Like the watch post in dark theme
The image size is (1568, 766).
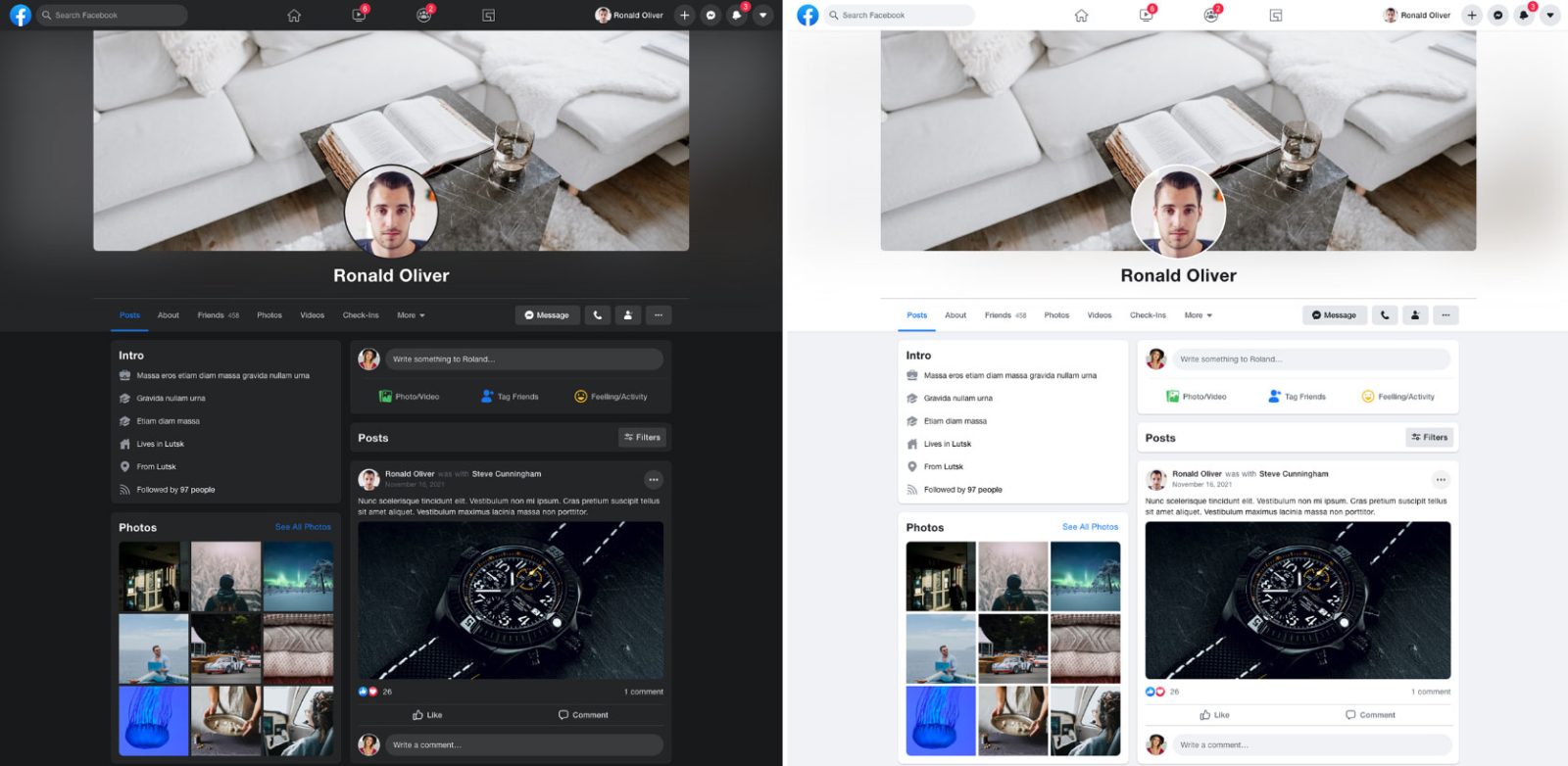coord(427,715)
